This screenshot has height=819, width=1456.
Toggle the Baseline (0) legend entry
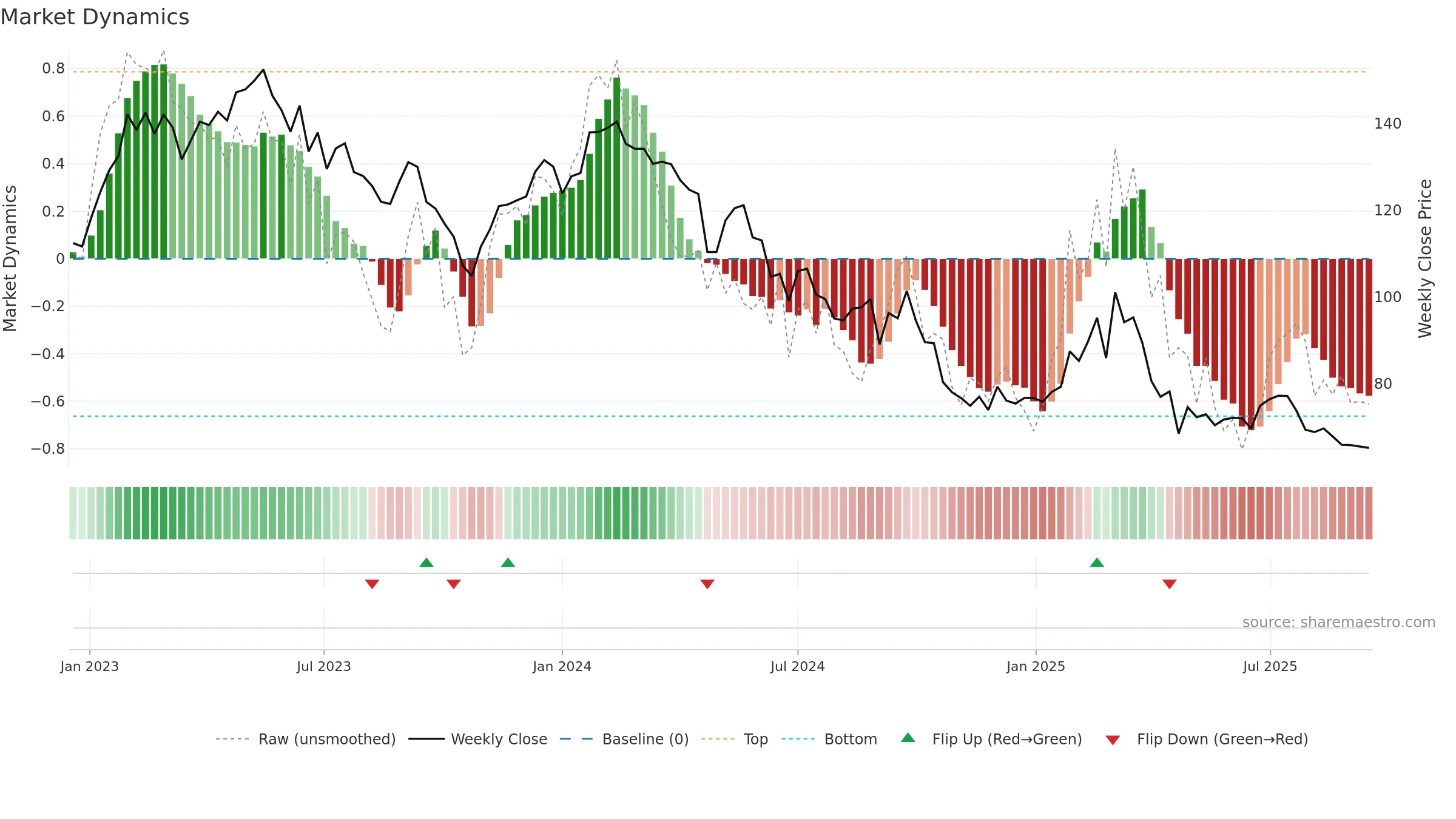coord(624,739)
